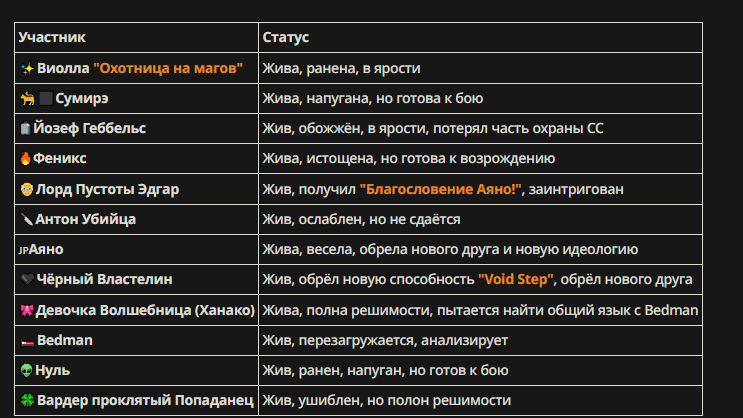Click the alien emoji beside Нуль
The image size is (743, 418).
click(27, 370)
